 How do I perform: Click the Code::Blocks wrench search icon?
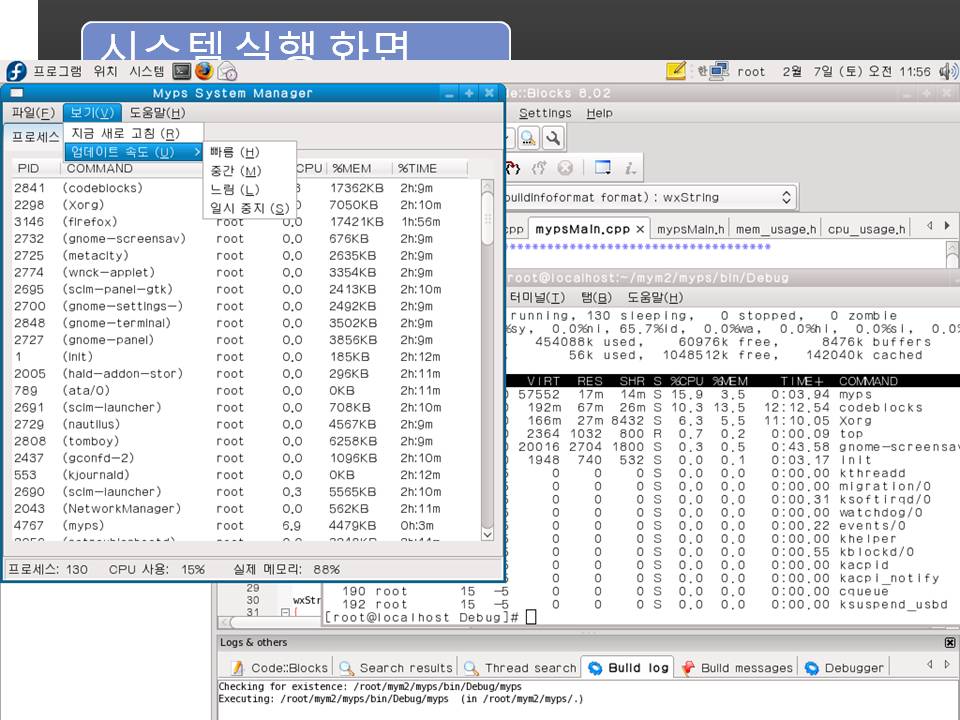point(553,138)
